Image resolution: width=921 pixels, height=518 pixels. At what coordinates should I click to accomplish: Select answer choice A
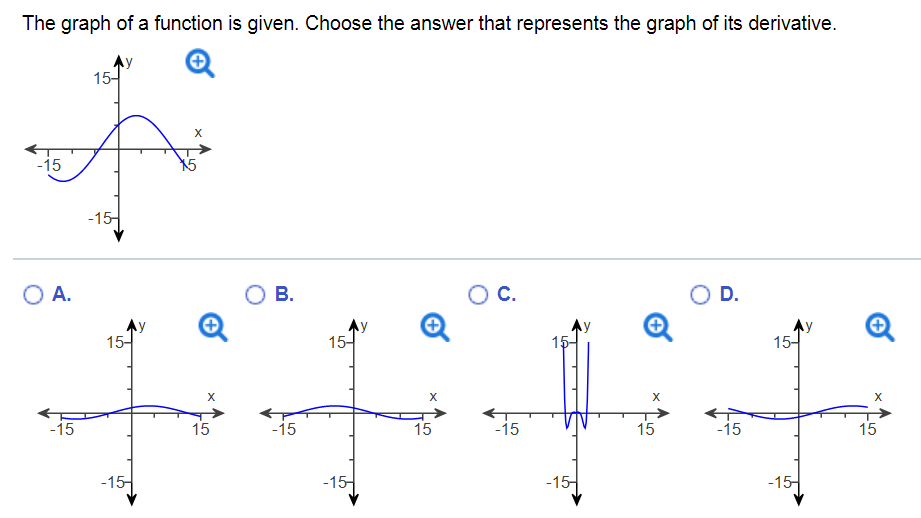point(33,294)
